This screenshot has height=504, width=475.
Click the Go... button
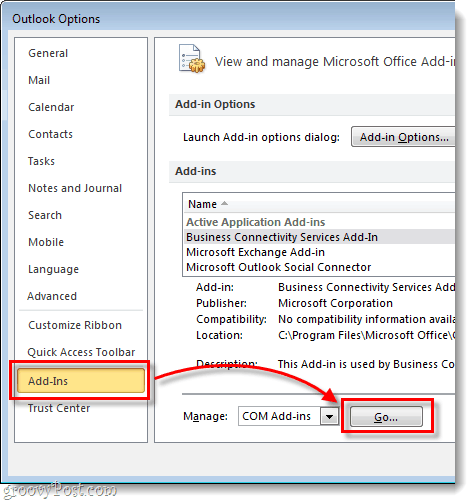[x=386, y=417]
